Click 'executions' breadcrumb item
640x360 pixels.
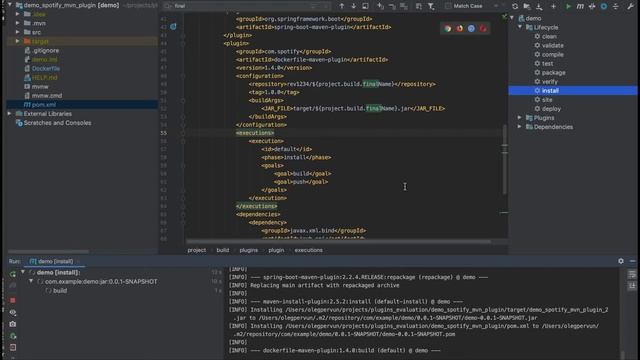pos(309,250)
